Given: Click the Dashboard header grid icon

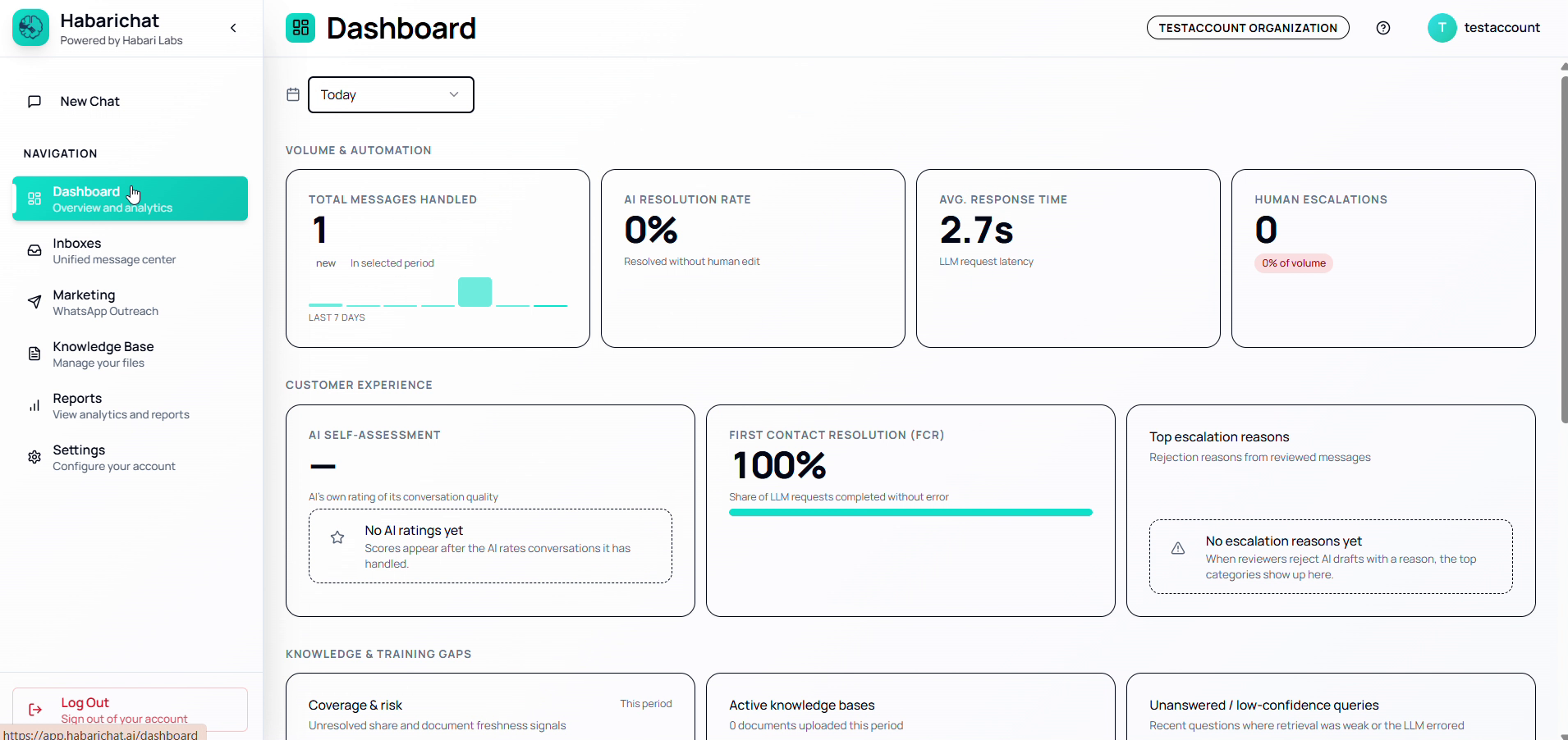Looking at the screenshot, I should click(x=300, y=28).
